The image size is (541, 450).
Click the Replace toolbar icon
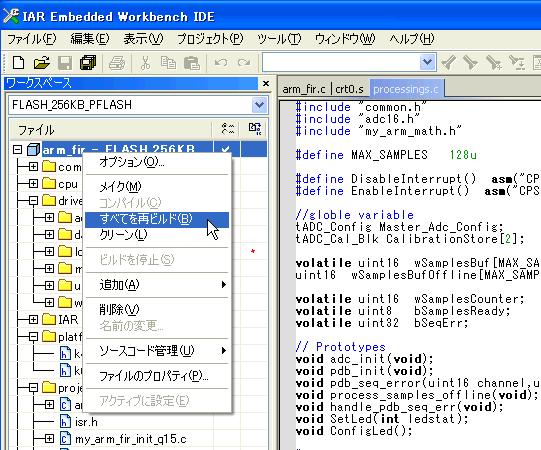[x=517, y=63]
